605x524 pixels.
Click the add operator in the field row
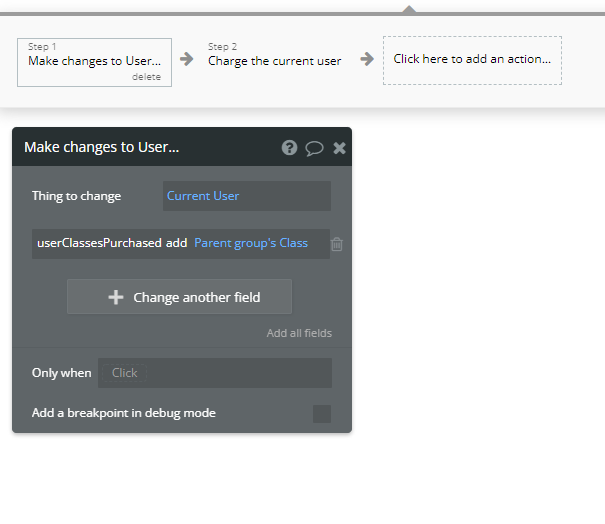[177, 243]
